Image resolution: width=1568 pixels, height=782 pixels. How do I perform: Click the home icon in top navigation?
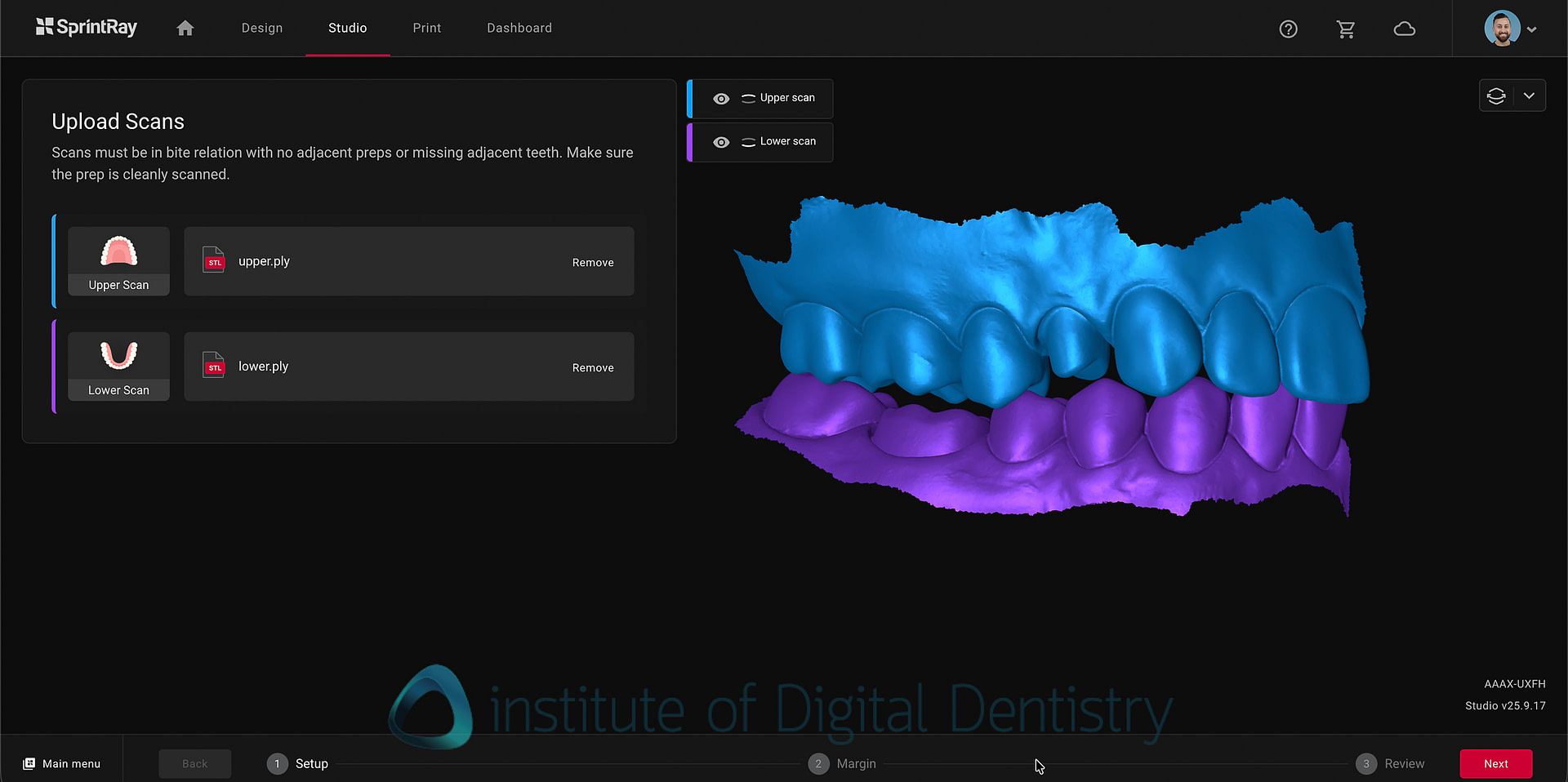coord(185,29)
